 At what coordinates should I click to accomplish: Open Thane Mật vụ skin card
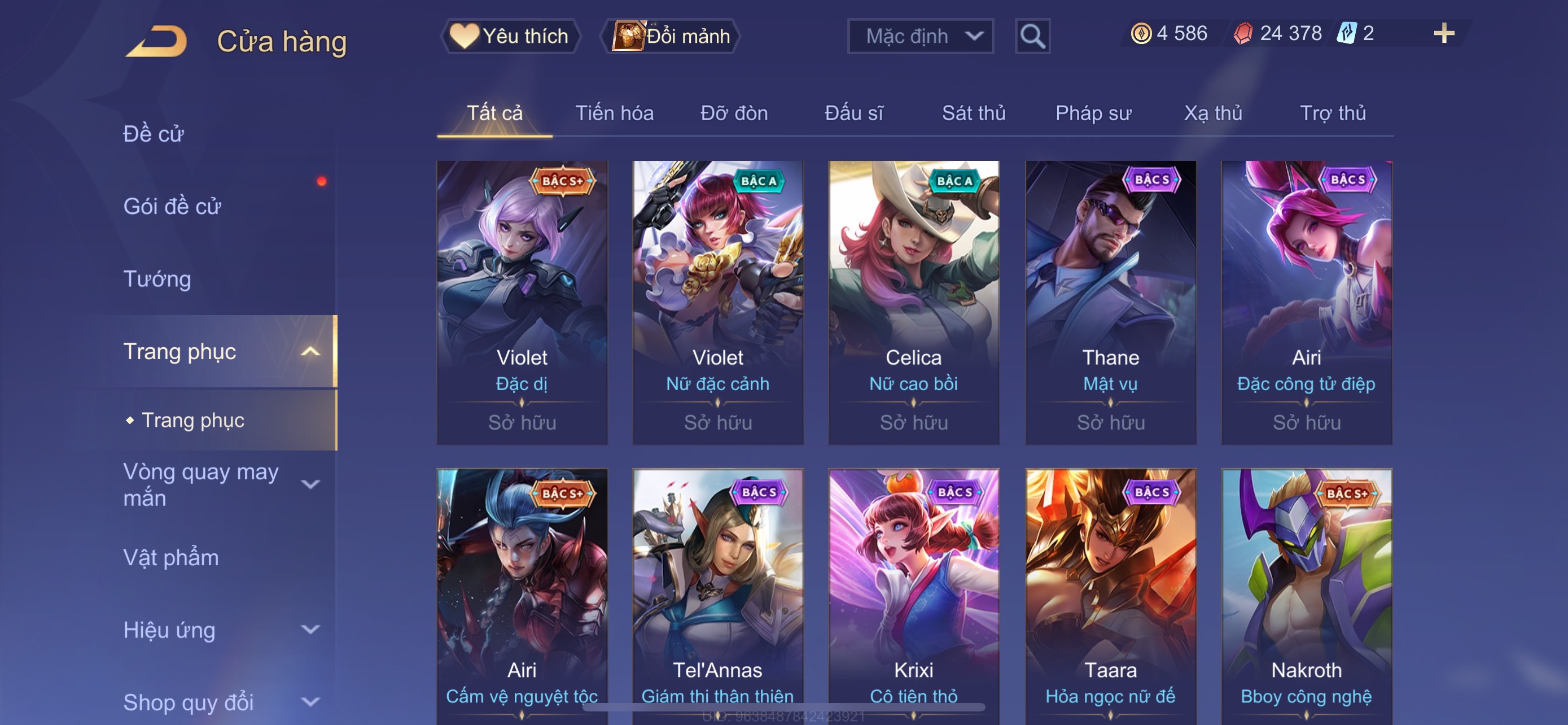(1110, 303)
